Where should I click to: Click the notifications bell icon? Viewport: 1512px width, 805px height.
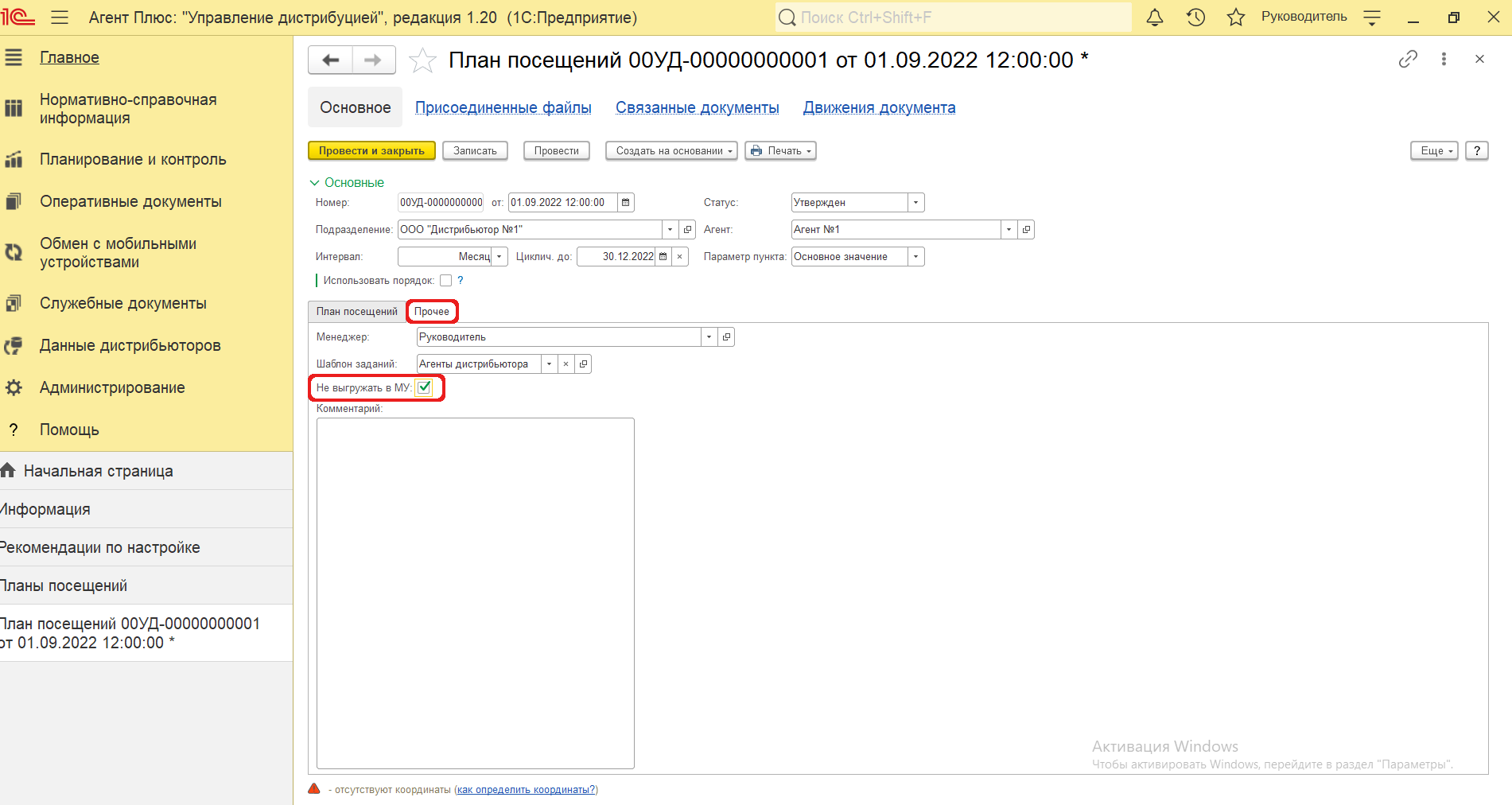click(1155, 17)
